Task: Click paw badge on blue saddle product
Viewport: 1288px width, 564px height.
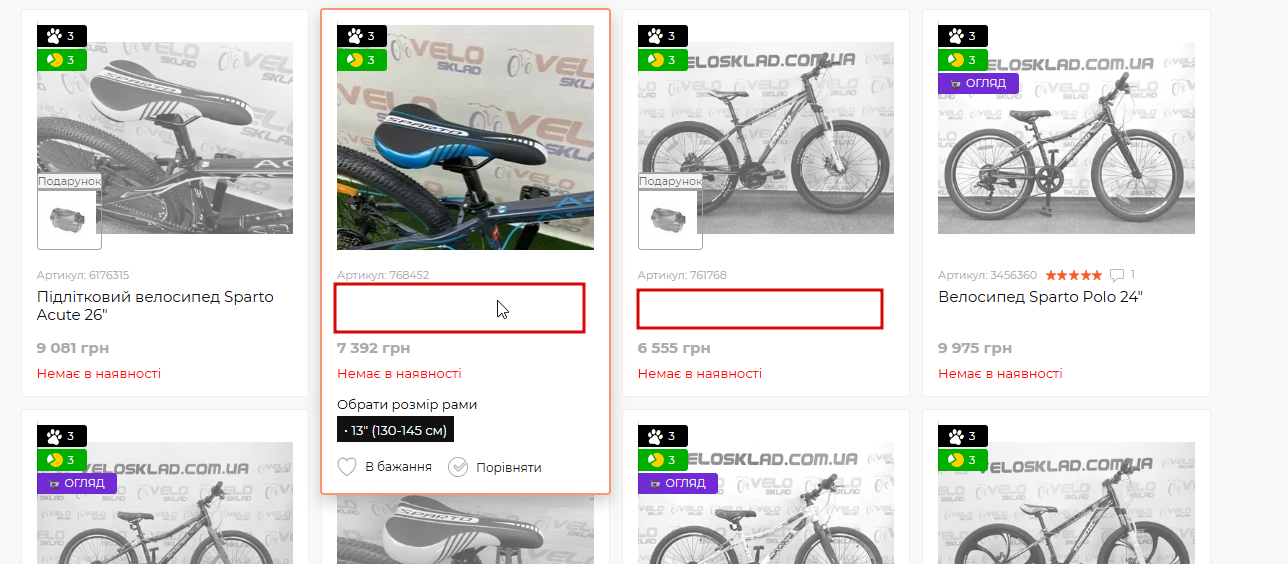Action: [362, 36]
